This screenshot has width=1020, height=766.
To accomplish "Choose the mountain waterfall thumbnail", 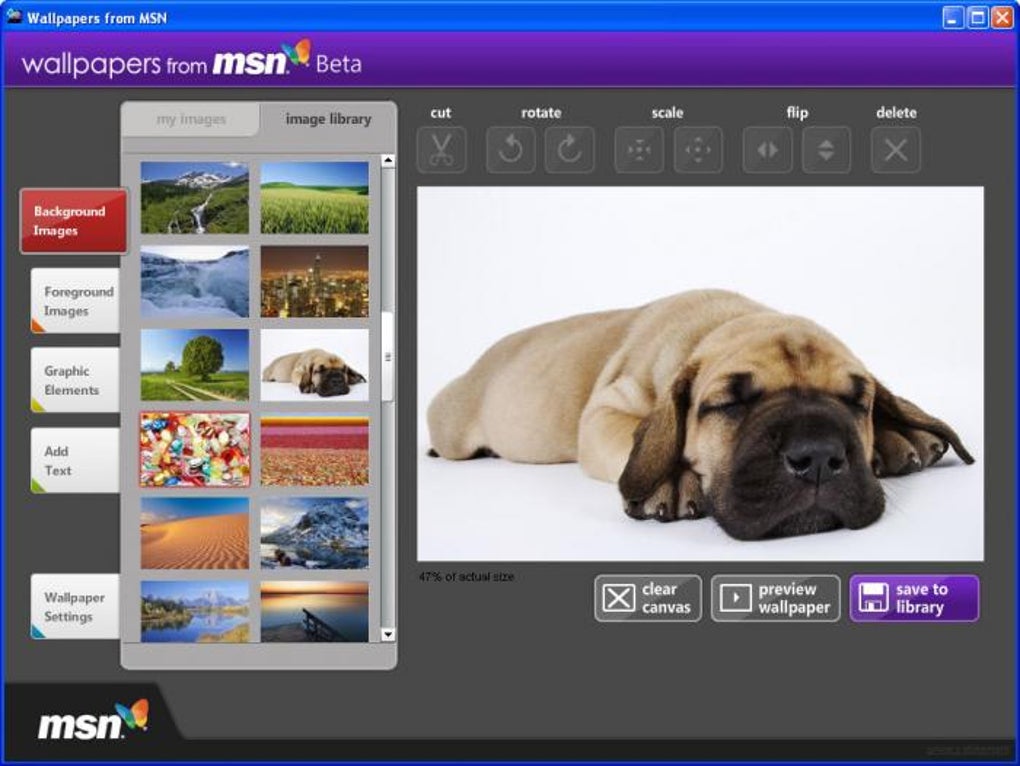I will [195, 198].
